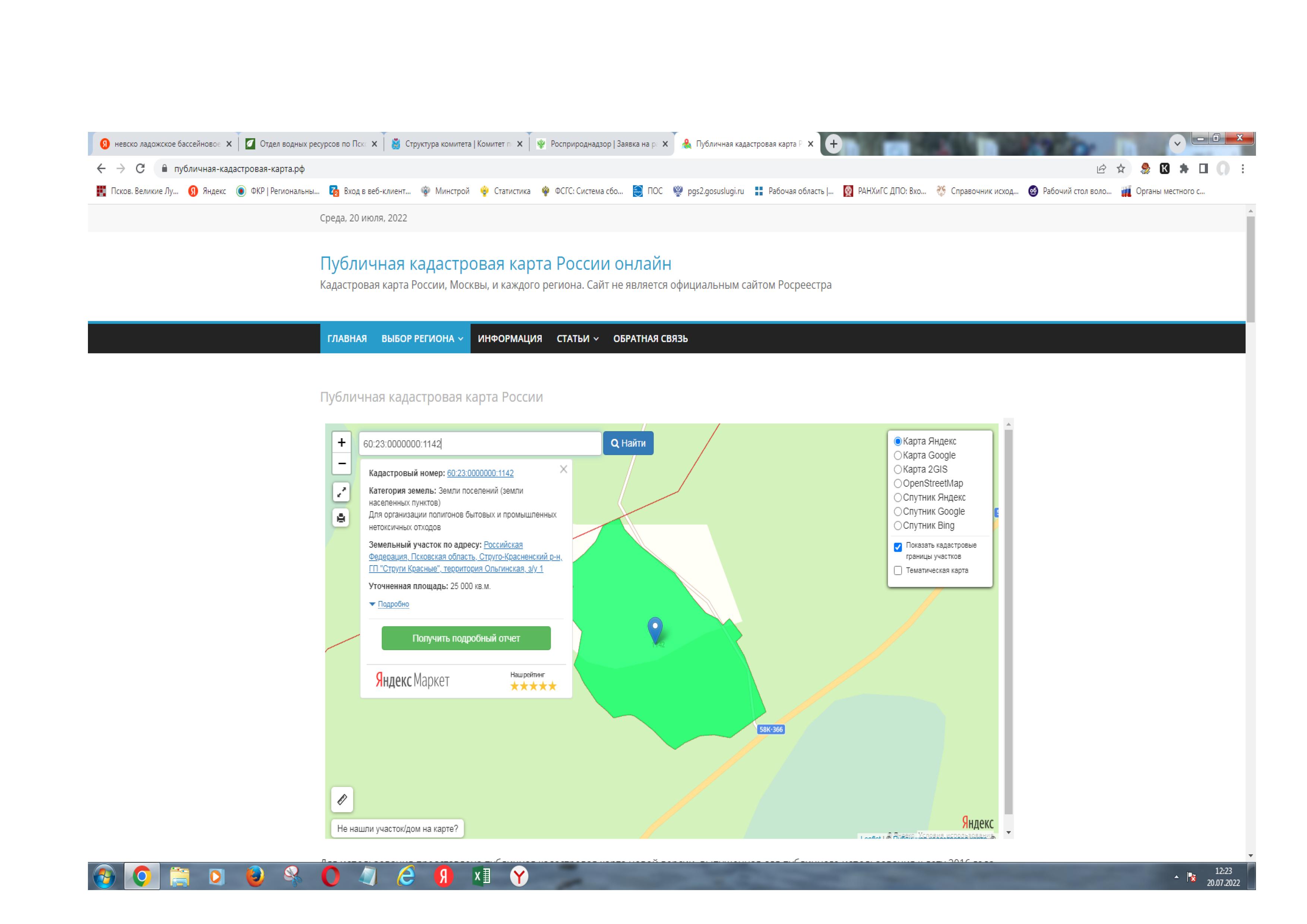Select Карта 2GIS radio option
1307x924 pixels.
click(x=898, y=470)
